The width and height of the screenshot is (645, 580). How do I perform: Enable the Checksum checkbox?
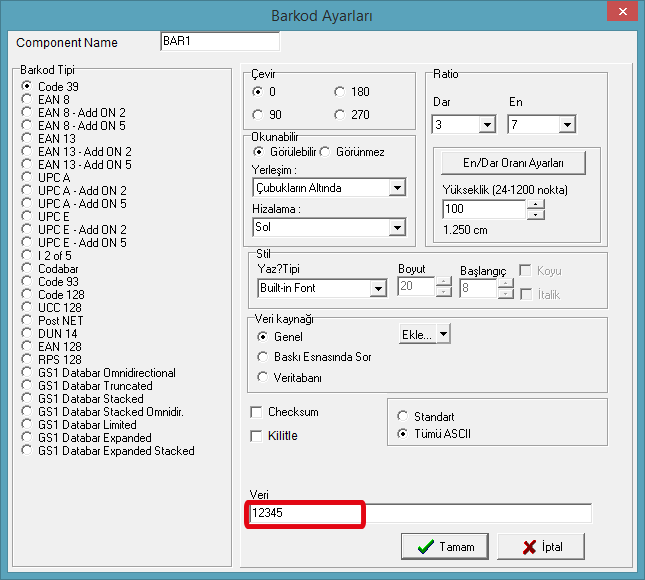[256, 412]
